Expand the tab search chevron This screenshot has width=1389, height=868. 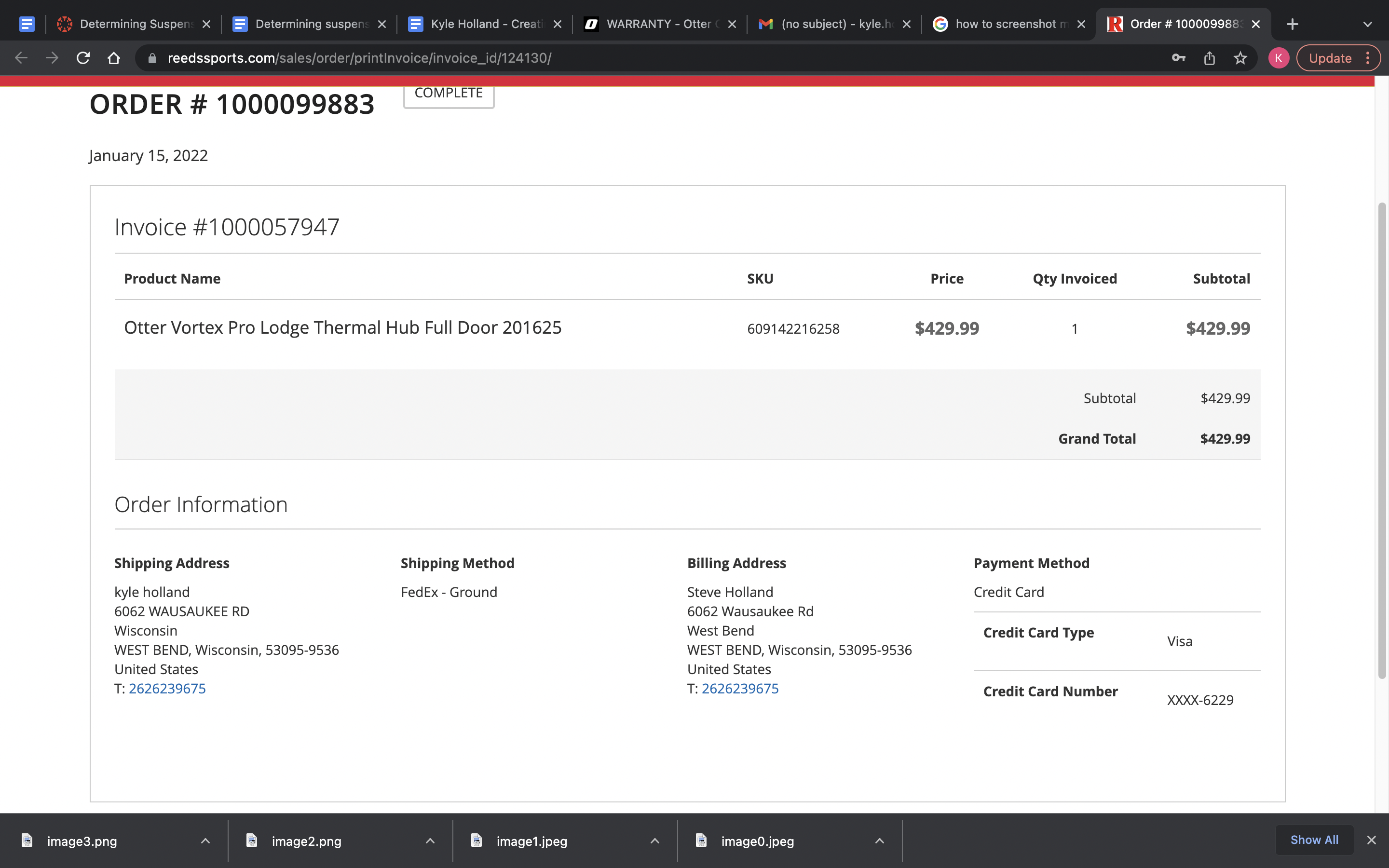pyautogui.click(x=1368, y=24)
